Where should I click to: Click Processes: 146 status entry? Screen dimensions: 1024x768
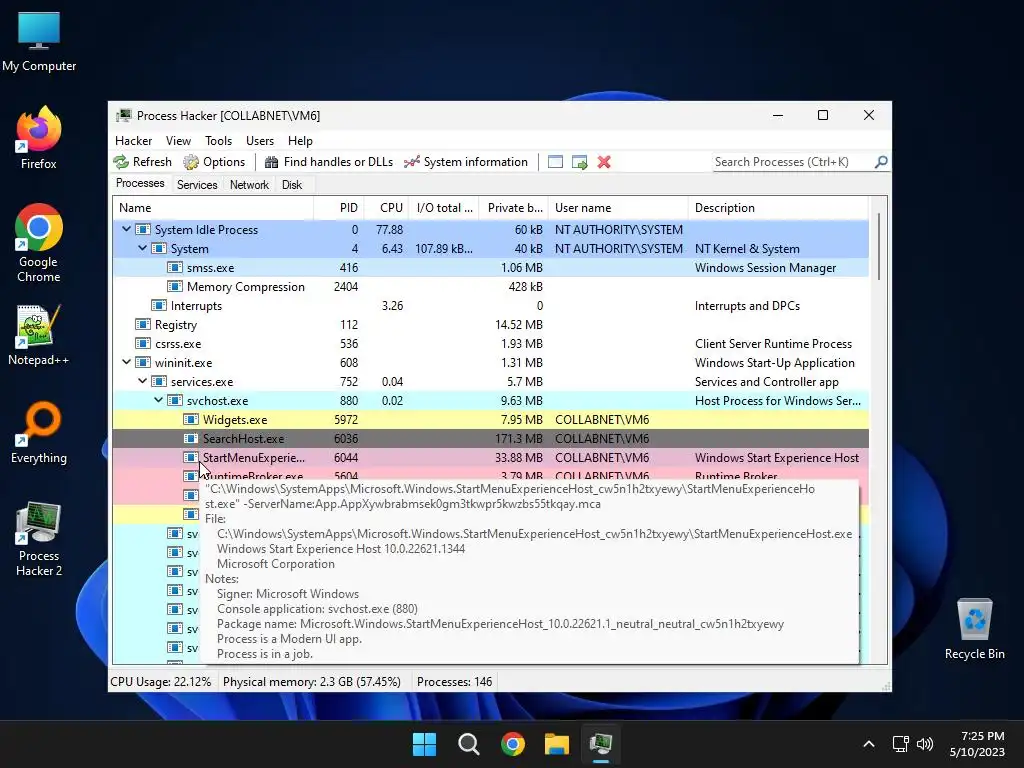[x=455, y=682]
